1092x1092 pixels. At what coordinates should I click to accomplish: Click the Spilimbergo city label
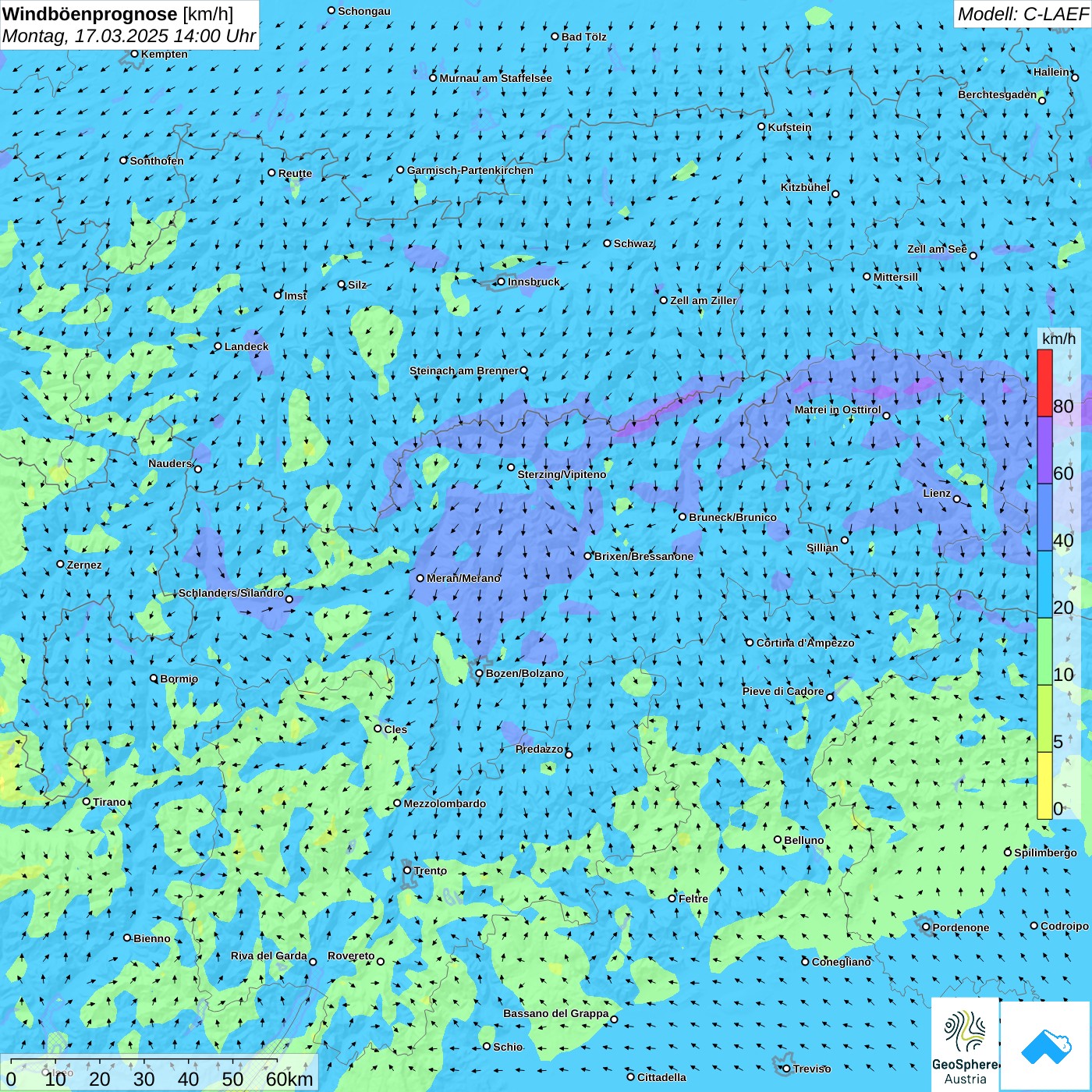pyautogui.click(x=1045, y=853)
